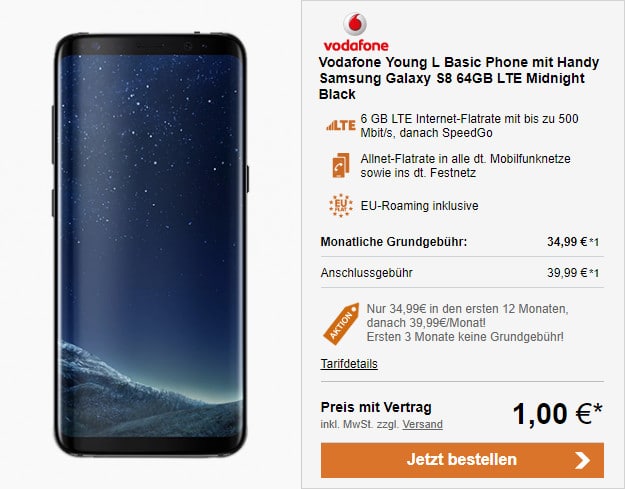Open the Tarifdetails link
The height and width of the screenshot is (489, 625).
click(x=349, y=364)
